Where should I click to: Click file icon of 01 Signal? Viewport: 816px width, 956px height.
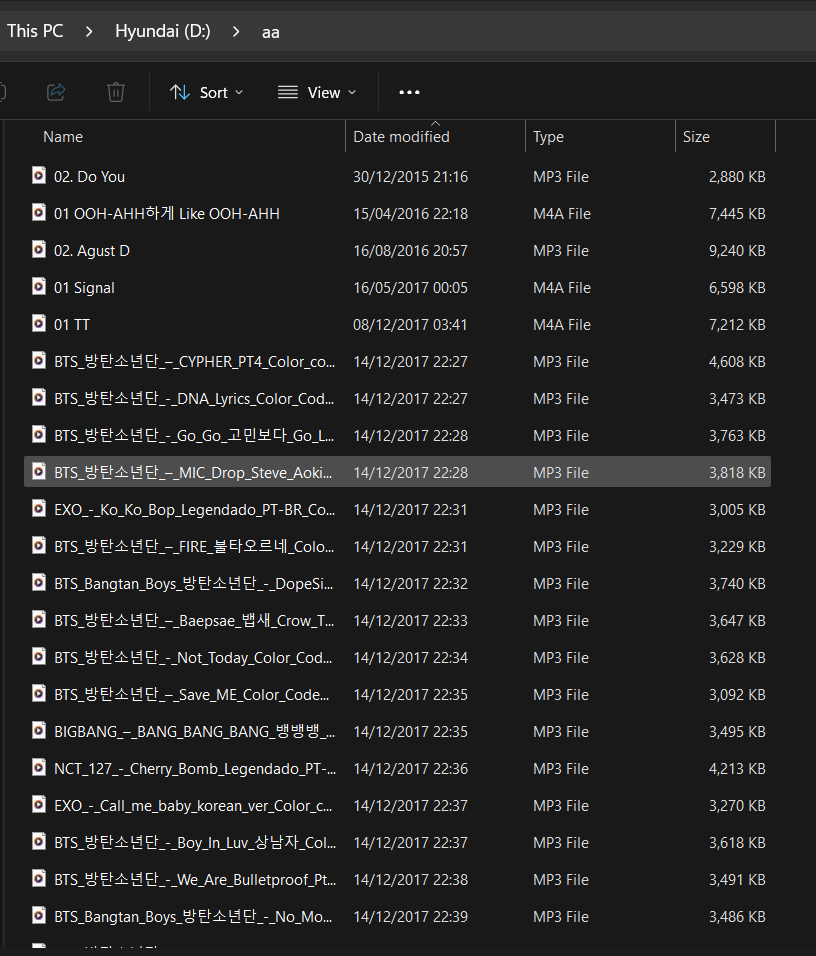click(39, 287)
